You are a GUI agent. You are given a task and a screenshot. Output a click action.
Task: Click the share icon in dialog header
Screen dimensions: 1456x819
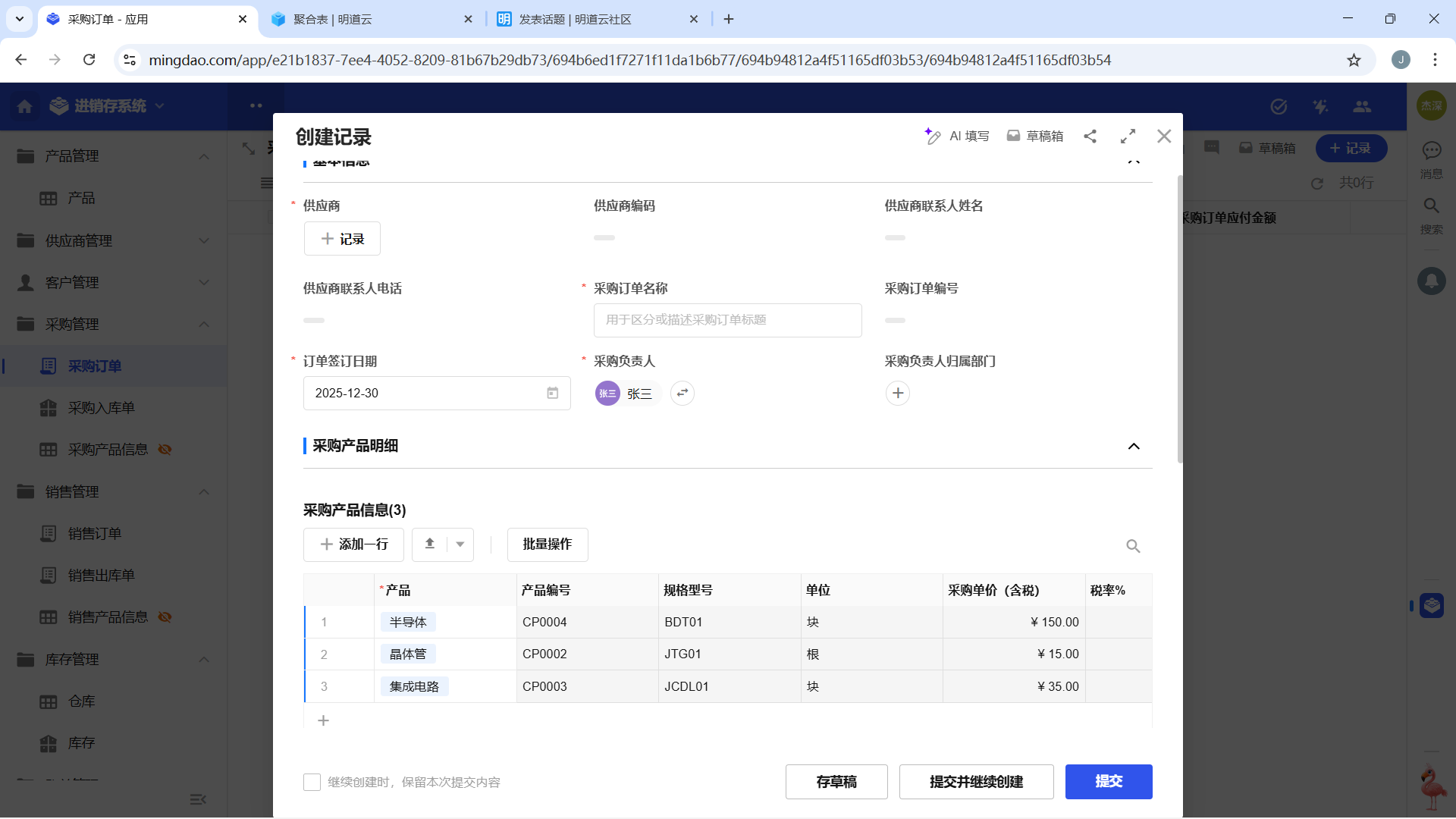(x=1090, y=136)
